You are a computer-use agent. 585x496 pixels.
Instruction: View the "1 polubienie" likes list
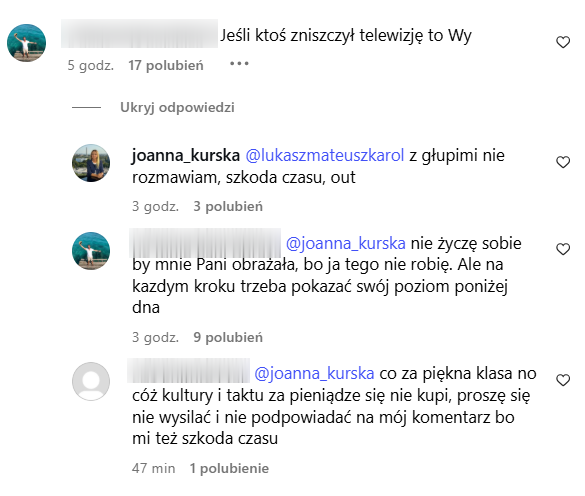[229, 468]
